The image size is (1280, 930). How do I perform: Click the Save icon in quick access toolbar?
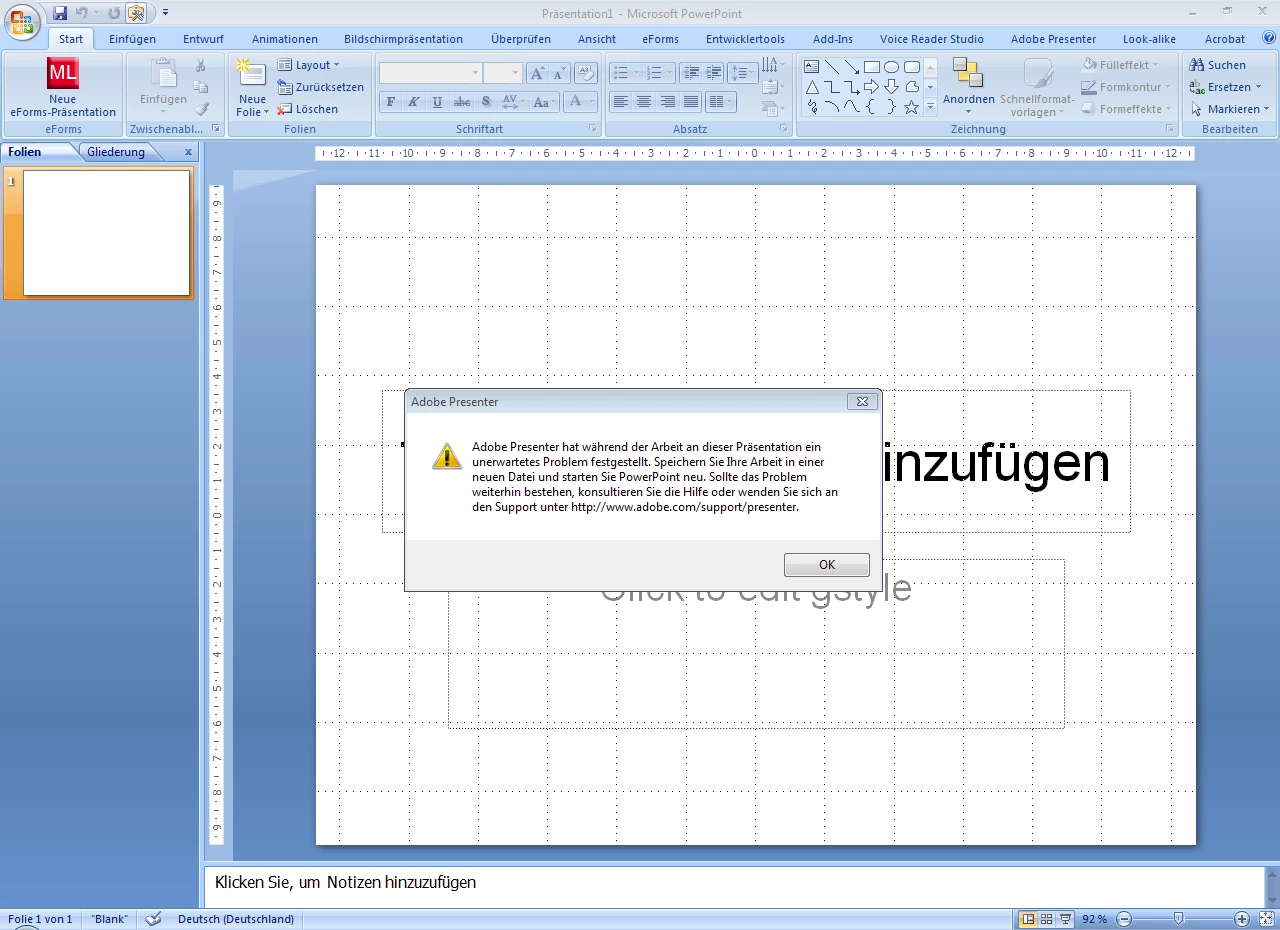point(60,13)
